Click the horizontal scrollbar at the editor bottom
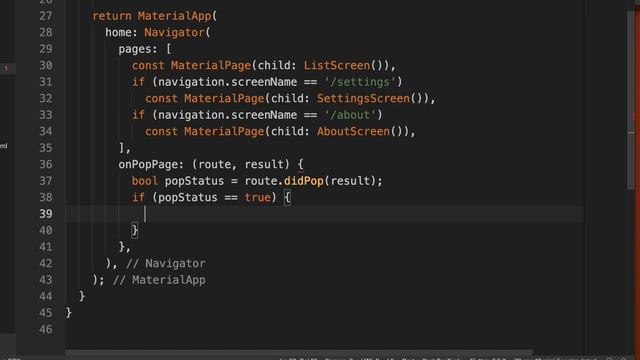The height and width of the screenshot is (360, 640). (x=299, y=353)
